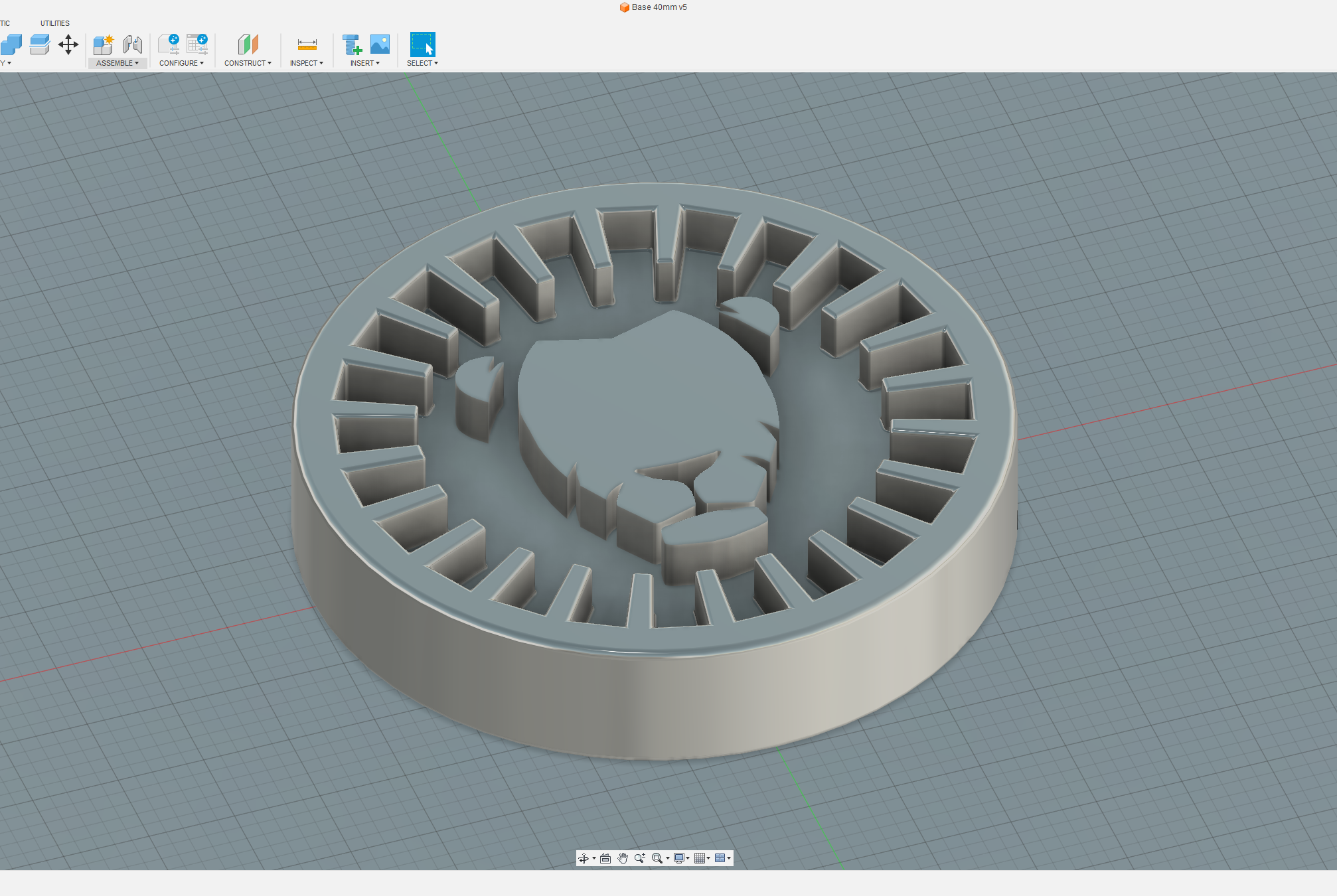Expand the Orbit type dropdown arrow
Image resolution: width=1337 pixels, height=896 pixels.
594,858
